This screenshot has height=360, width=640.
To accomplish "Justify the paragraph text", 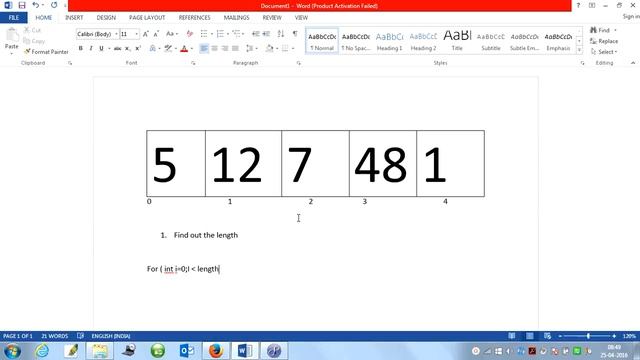I will click(235, 49).
